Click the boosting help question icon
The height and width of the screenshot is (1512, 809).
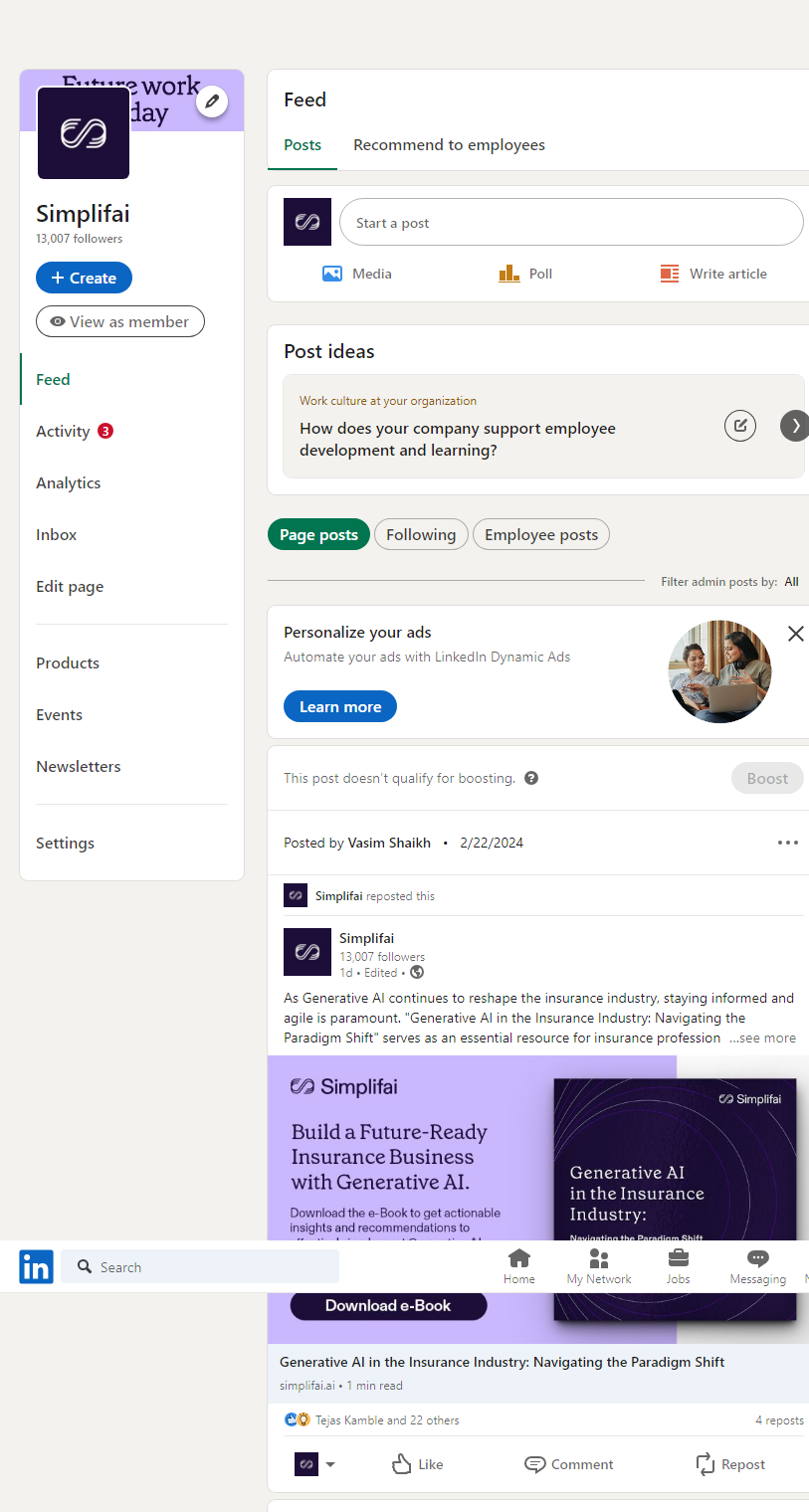531,778
